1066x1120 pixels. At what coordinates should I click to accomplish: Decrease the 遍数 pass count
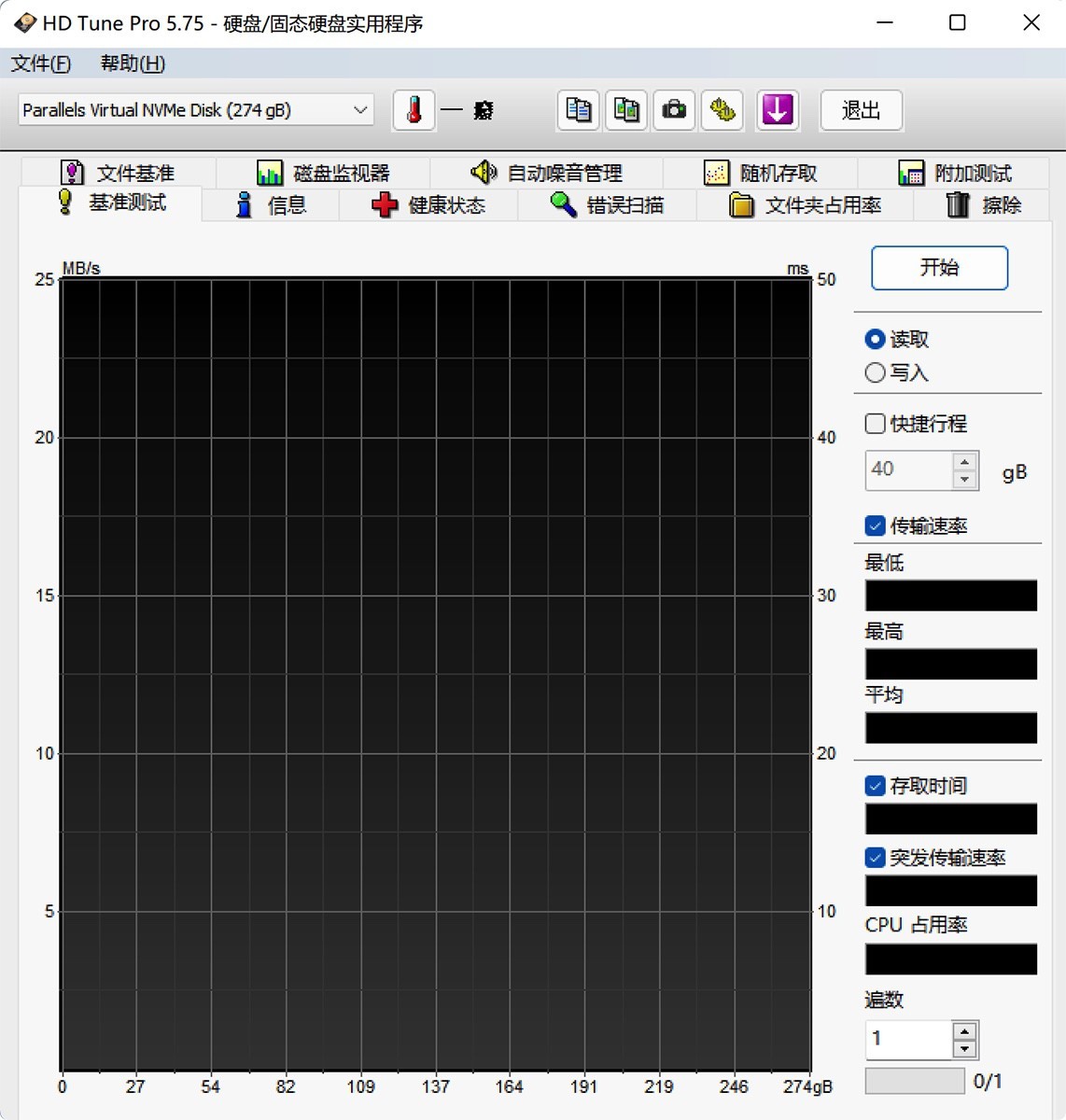point(965,1048)
